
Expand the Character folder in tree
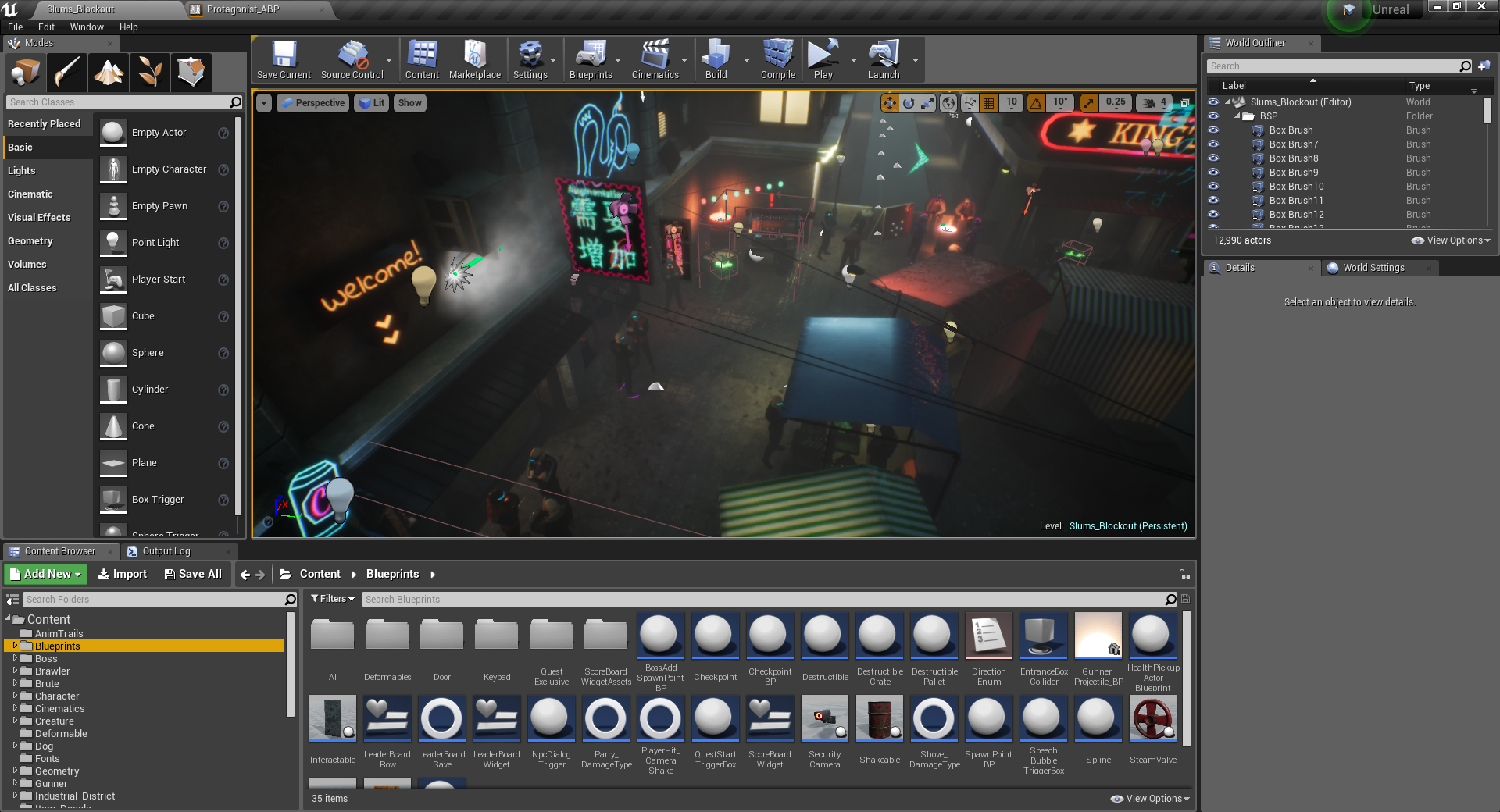coord(15,696)
